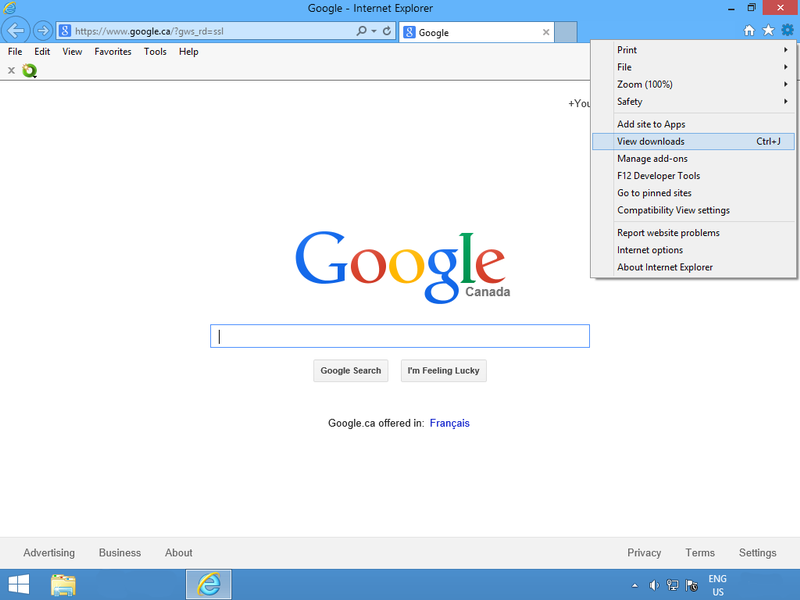Expand the Print submenu
This screenshot has height=600, width=800.
693,49
